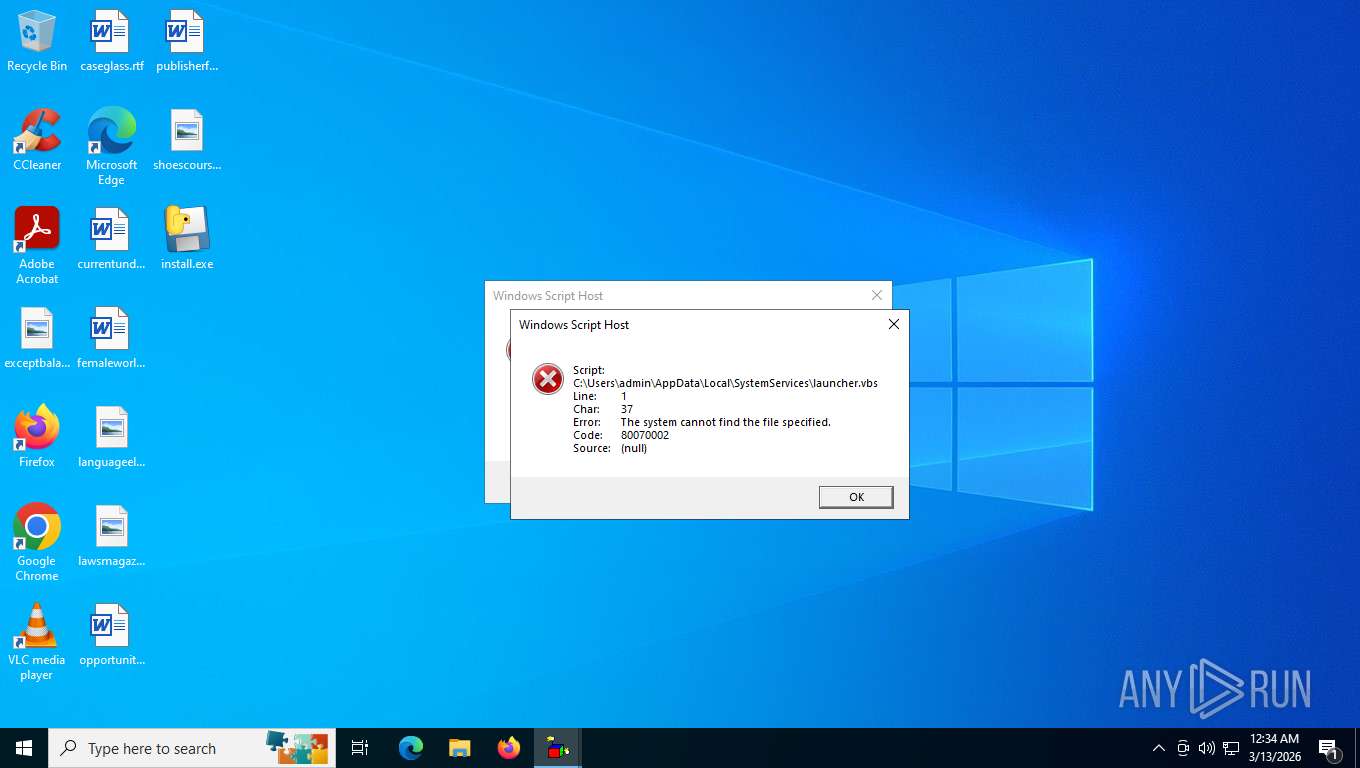Open the Recycle Bin icon
This screenshot has width=1360, height=768.
pos(37,42)
